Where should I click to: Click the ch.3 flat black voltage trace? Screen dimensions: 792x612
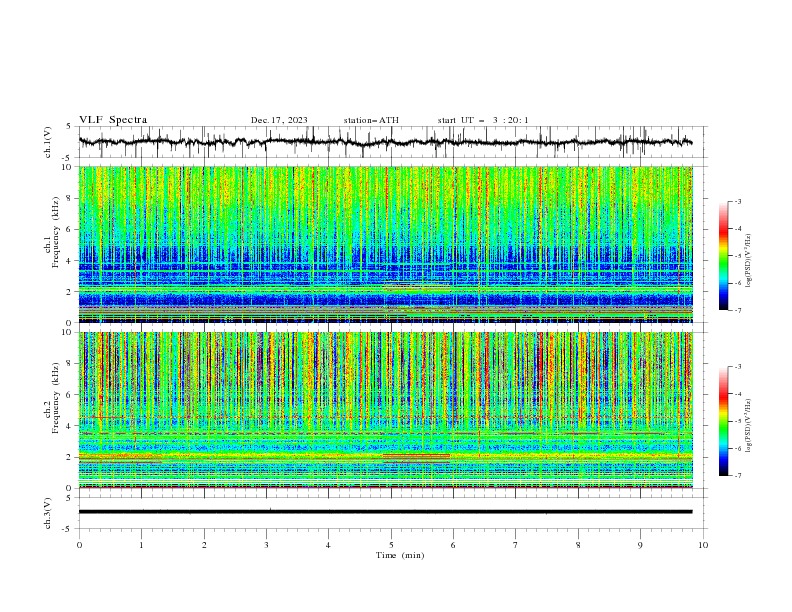[385, 512]
